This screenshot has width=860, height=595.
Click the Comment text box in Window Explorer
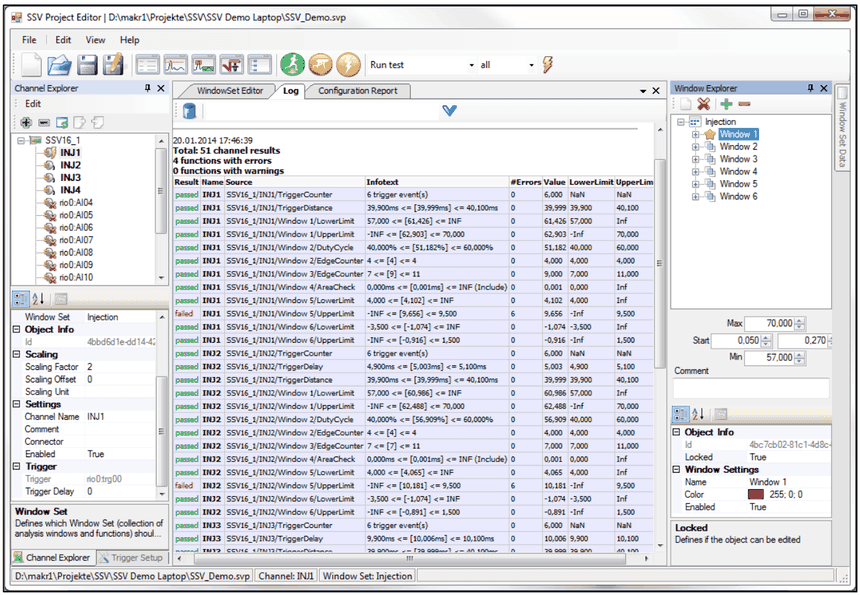click(x=751, y=388)
